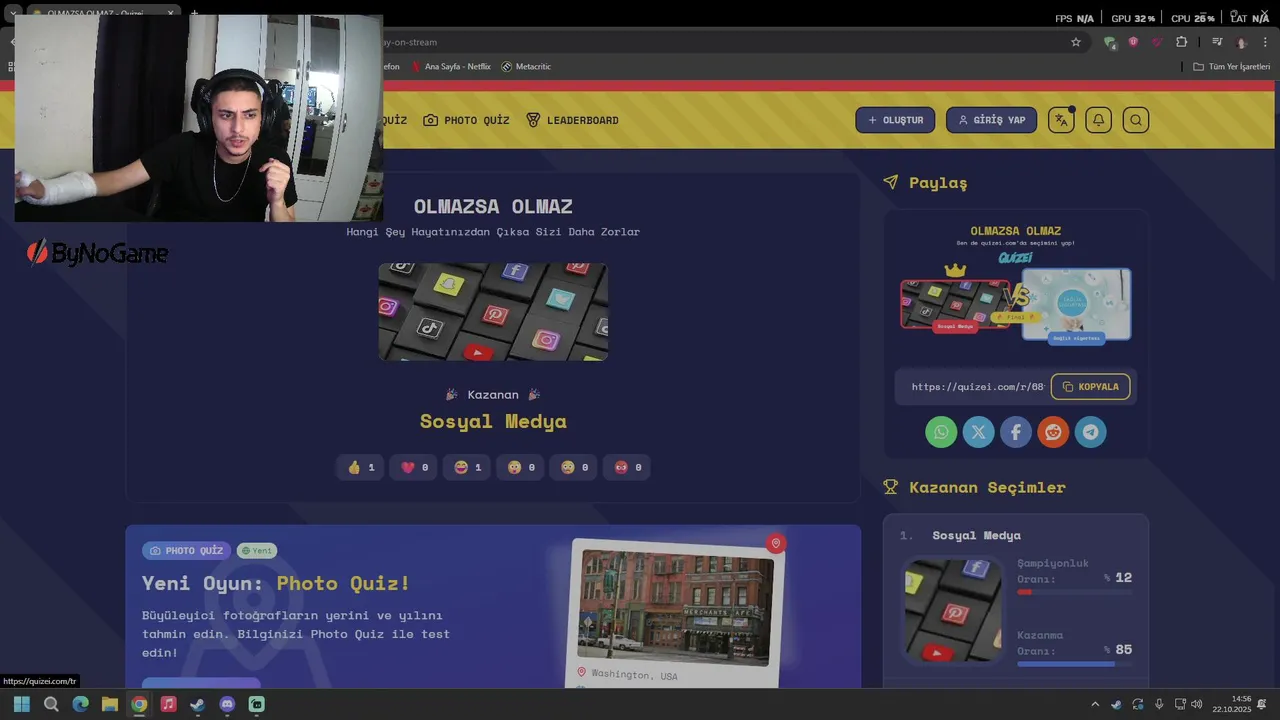React with the fourth emoji showing 0

click(521, 467)
